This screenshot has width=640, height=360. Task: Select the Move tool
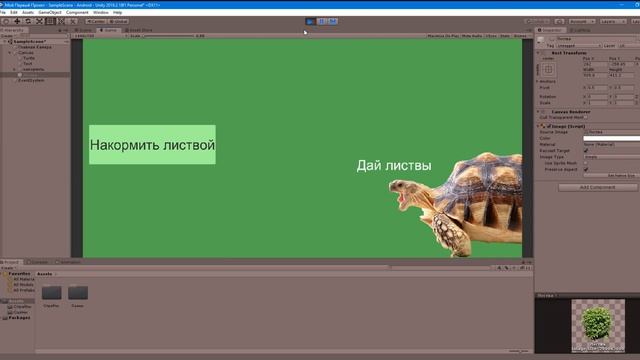(17, 21)
